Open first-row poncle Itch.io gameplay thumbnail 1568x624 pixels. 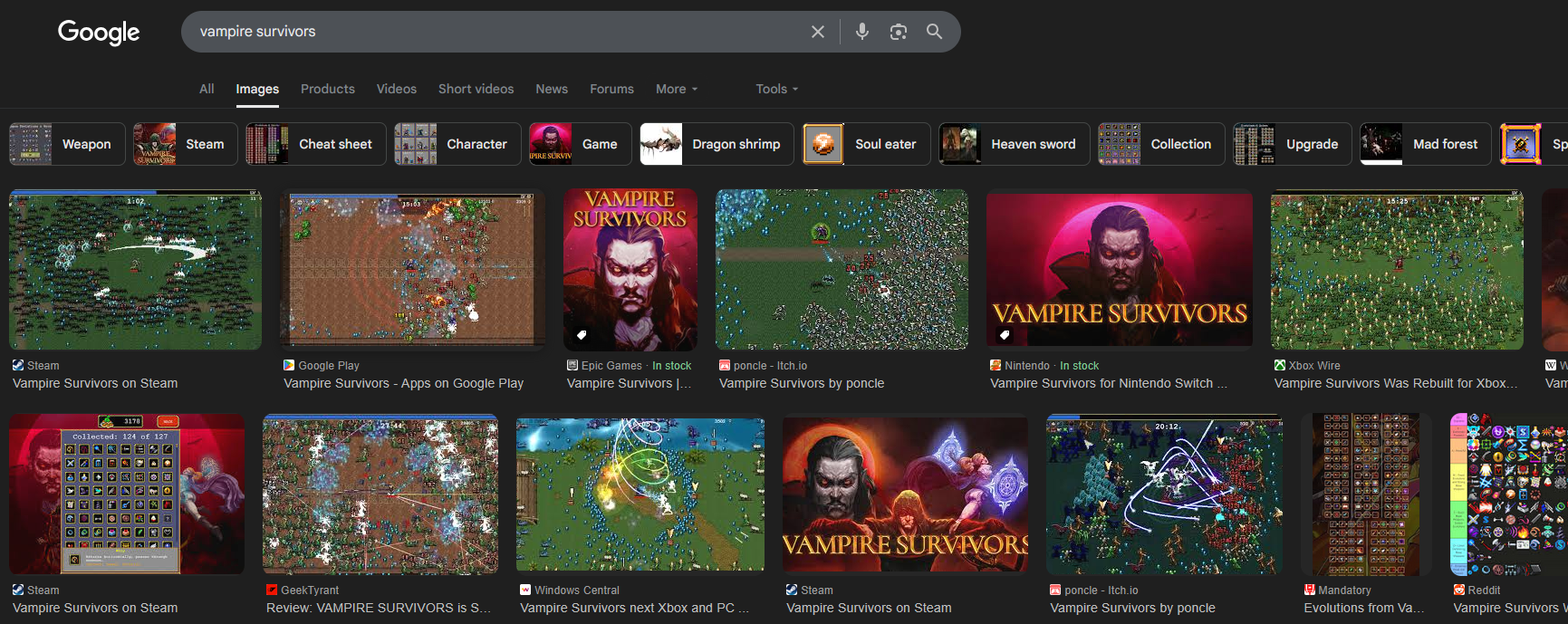coord(842,270)
